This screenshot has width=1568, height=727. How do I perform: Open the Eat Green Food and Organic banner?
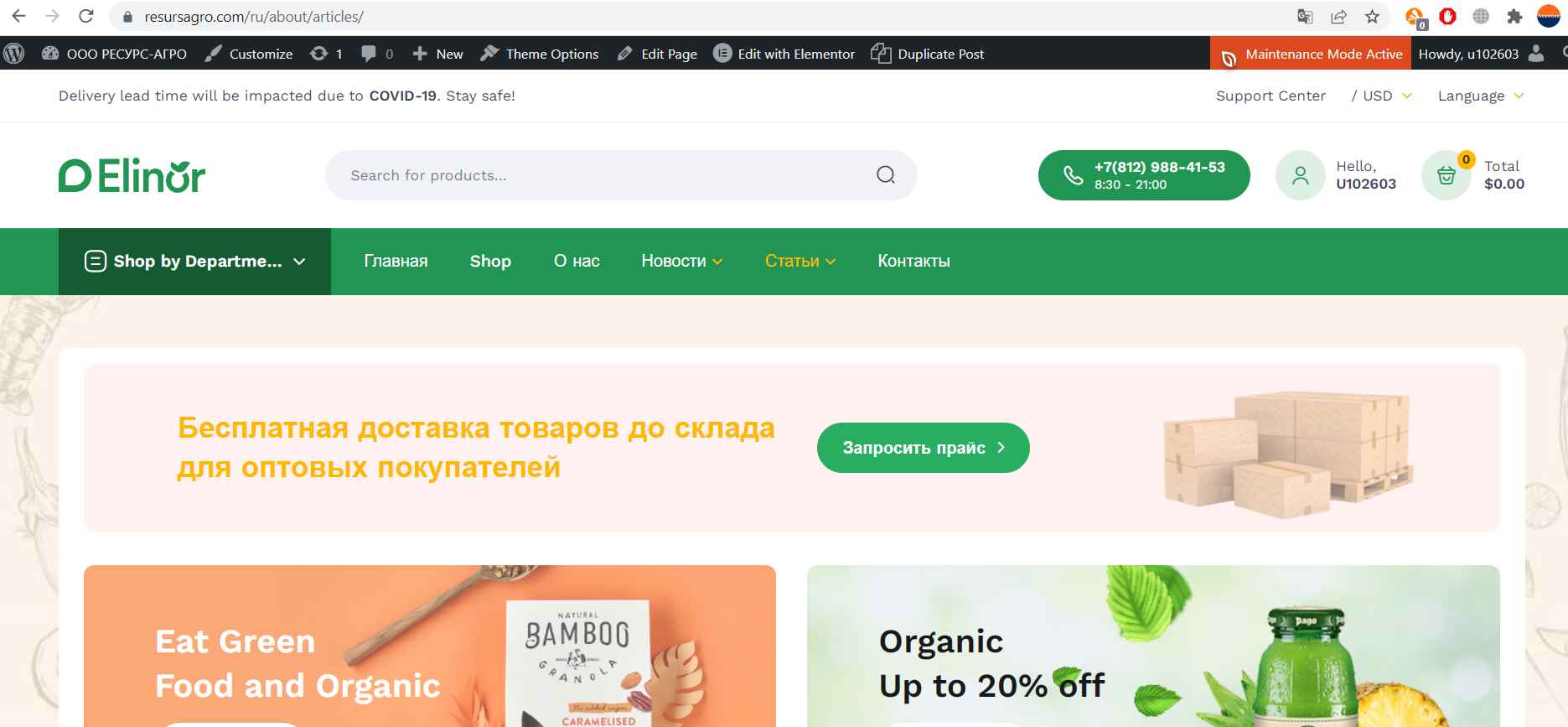pos(430,646)
